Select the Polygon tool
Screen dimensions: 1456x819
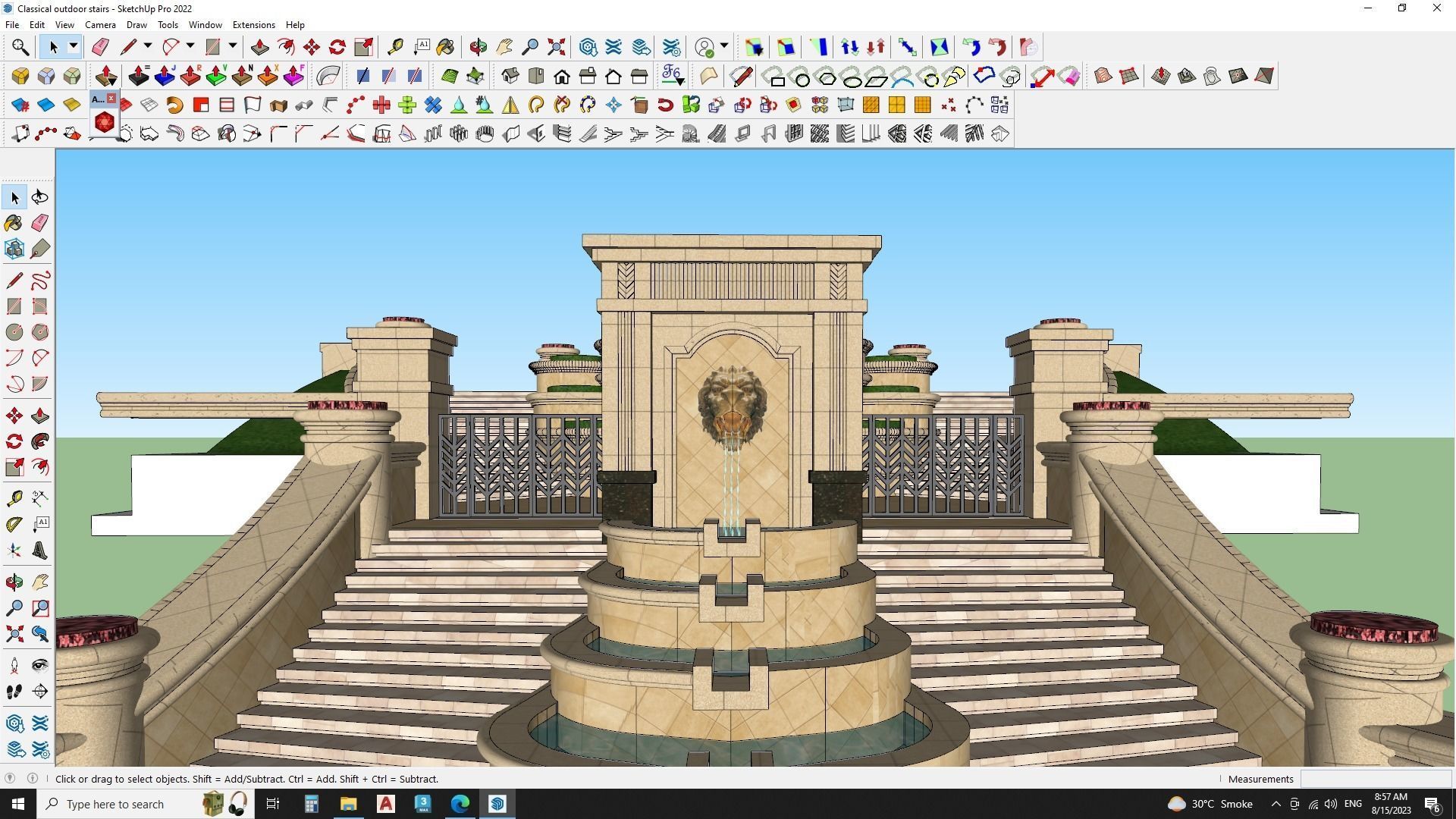click(39, 332)
